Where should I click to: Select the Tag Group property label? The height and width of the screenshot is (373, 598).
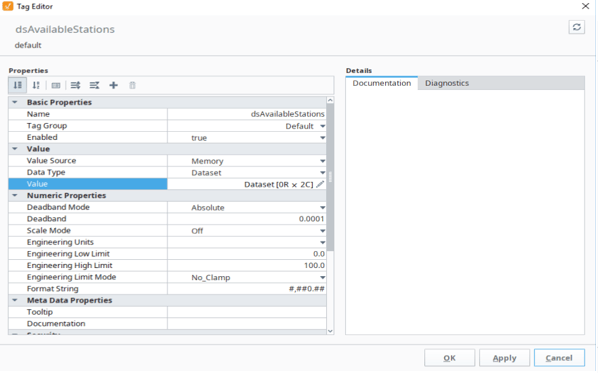(x=47, y=126)
